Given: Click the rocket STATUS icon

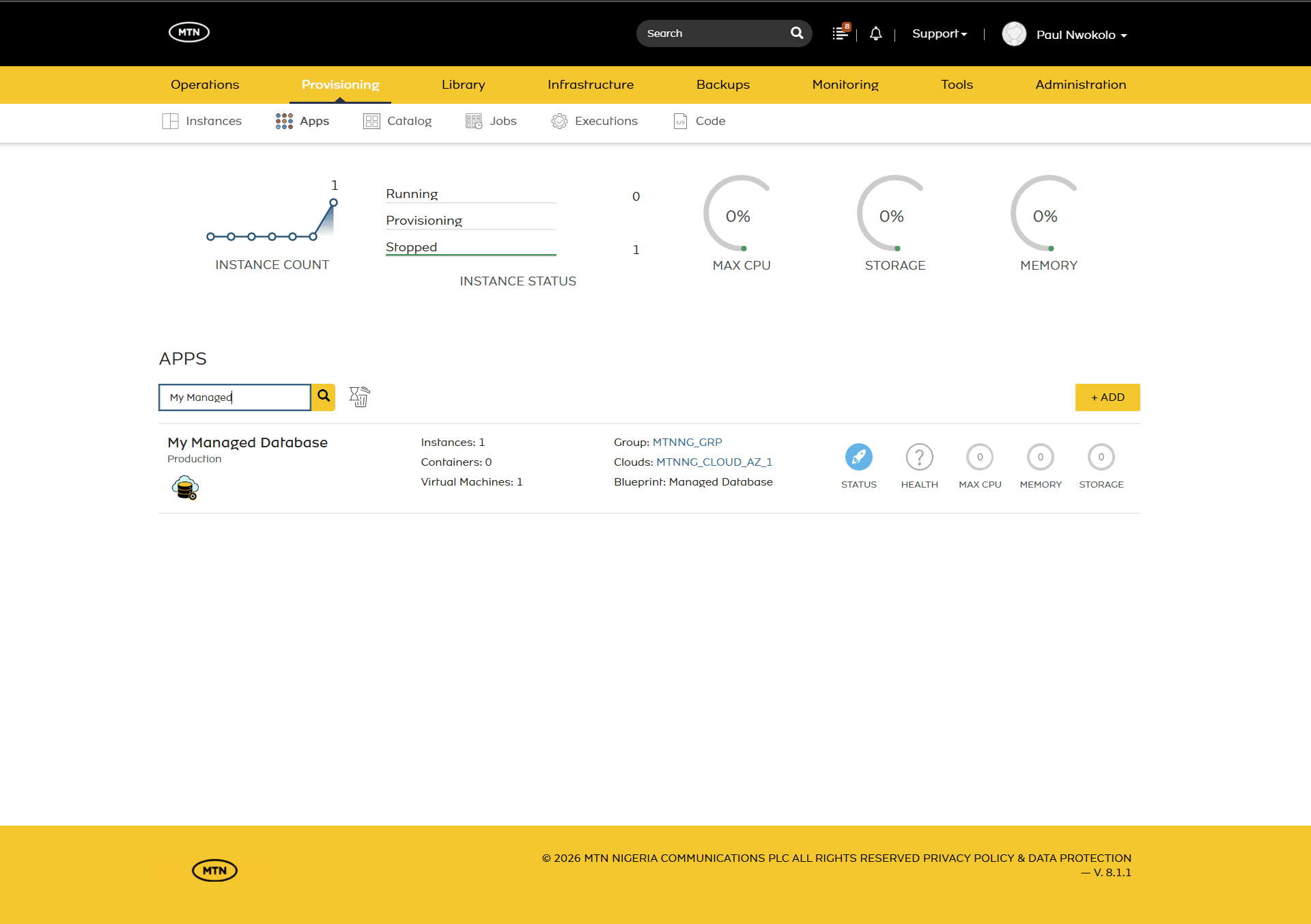Looking at the screenshot, I should pos(858,457).
